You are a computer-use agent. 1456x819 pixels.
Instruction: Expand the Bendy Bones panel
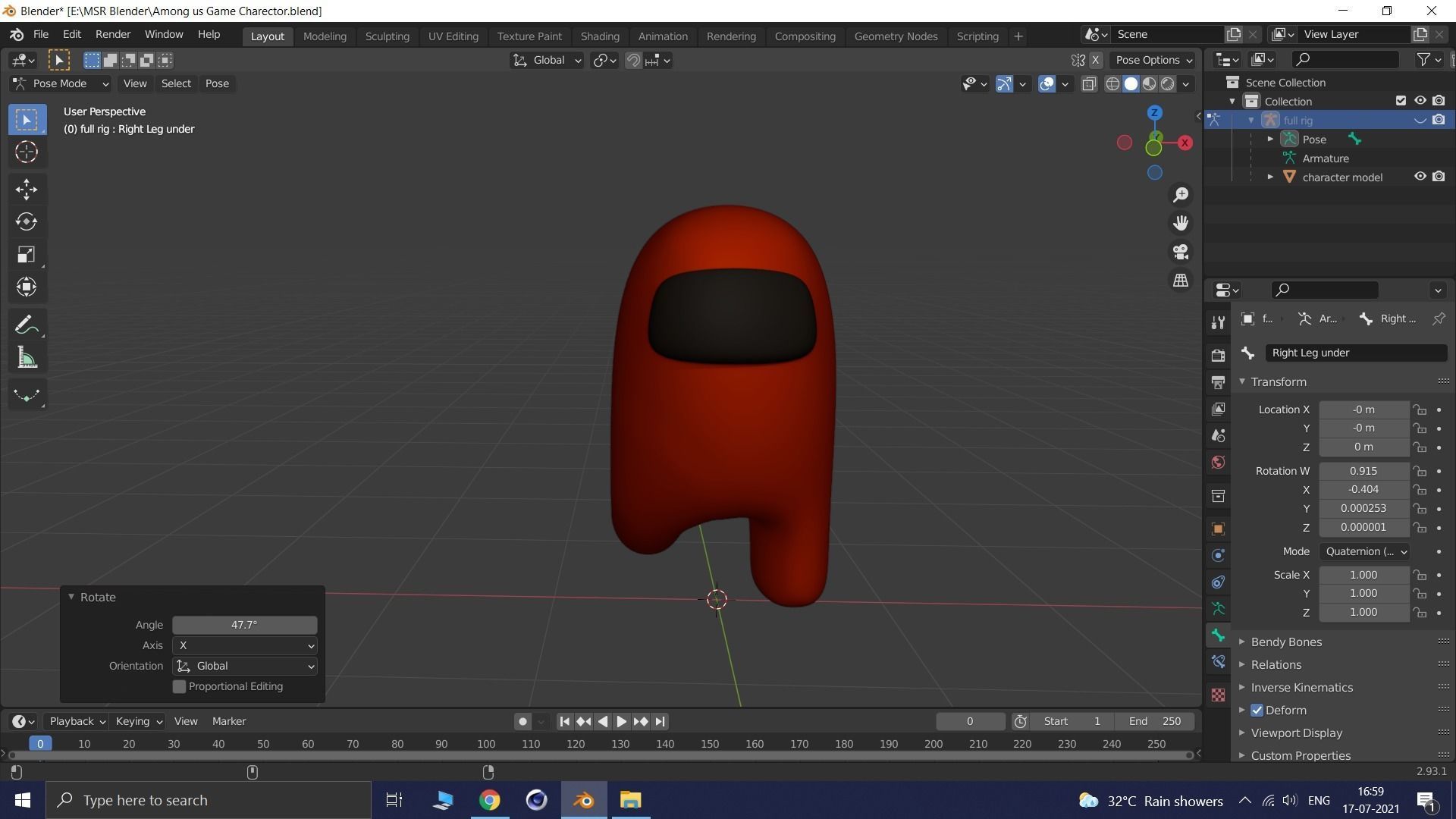1285,642
